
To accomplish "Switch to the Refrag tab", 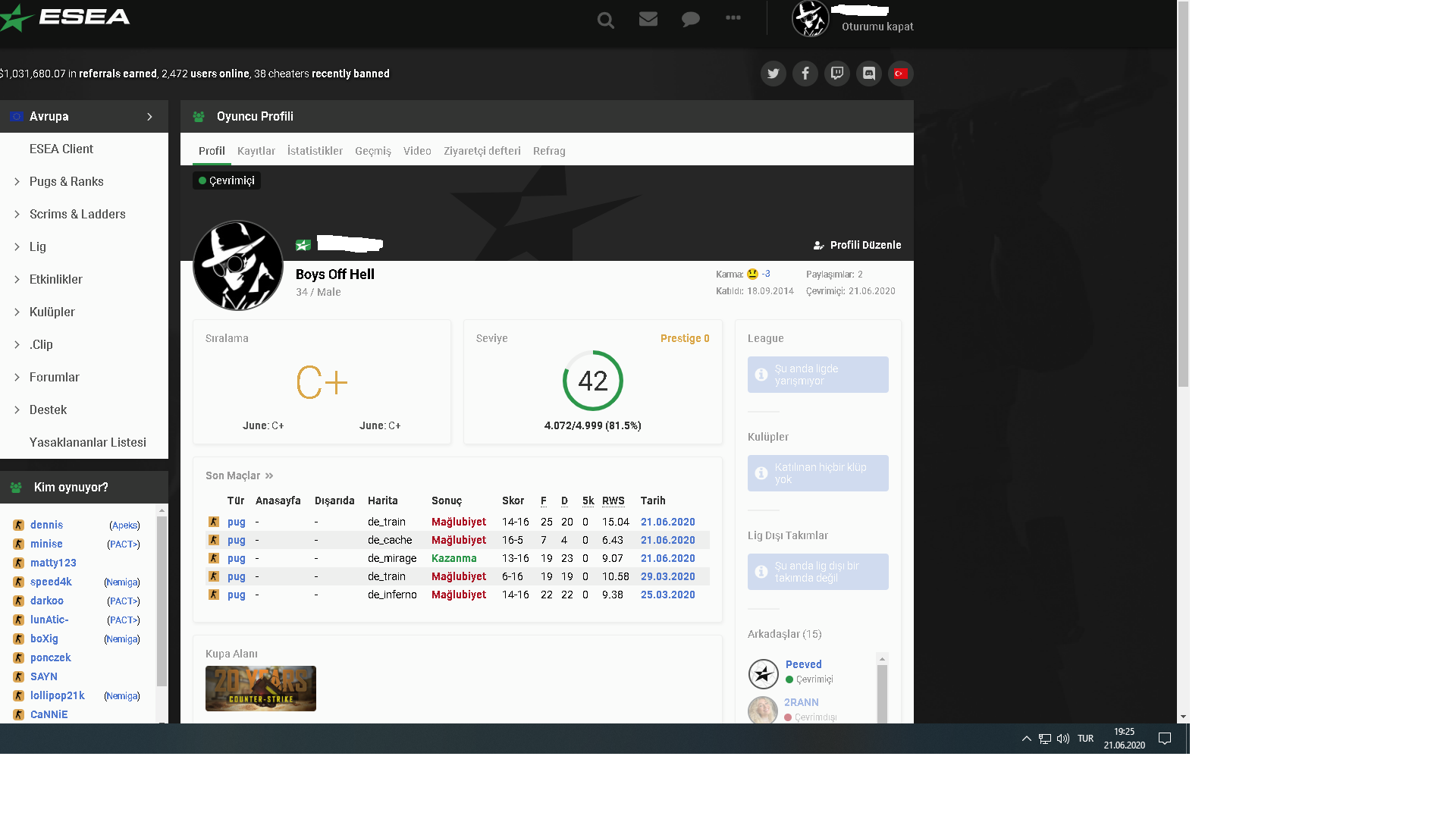I will pyautogui.click(x=549, y=151).
